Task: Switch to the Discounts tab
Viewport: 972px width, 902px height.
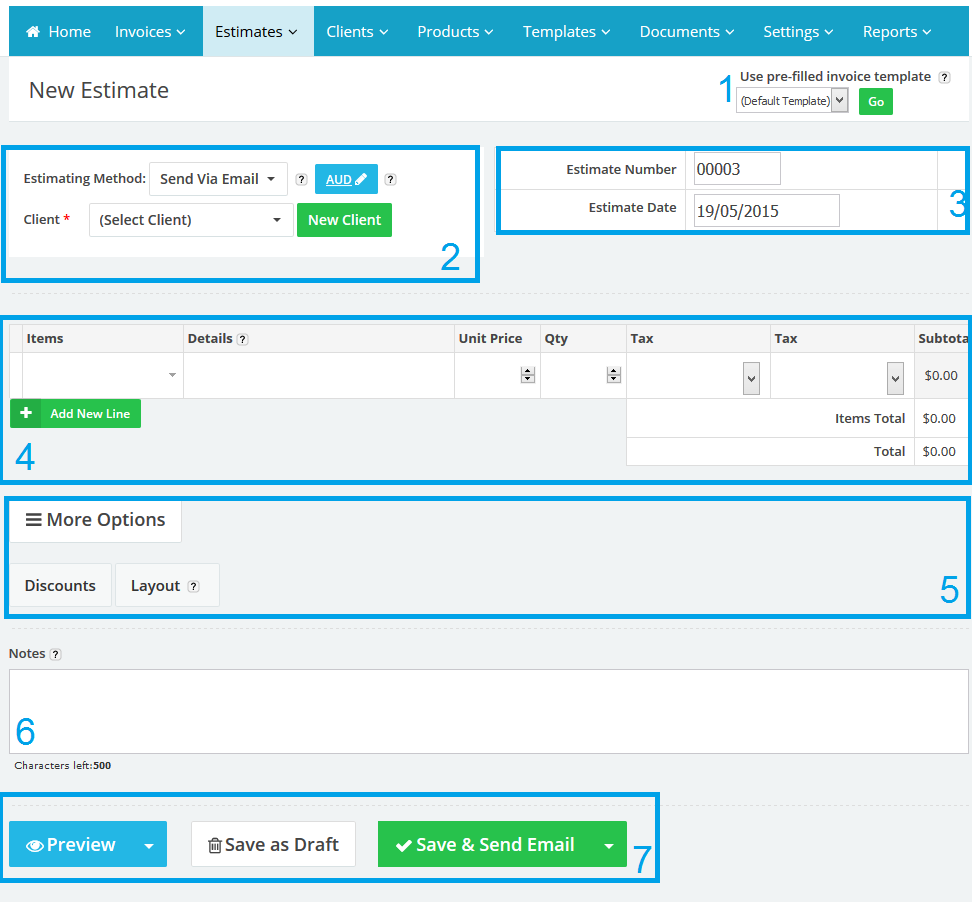Action: pos(60,586)
